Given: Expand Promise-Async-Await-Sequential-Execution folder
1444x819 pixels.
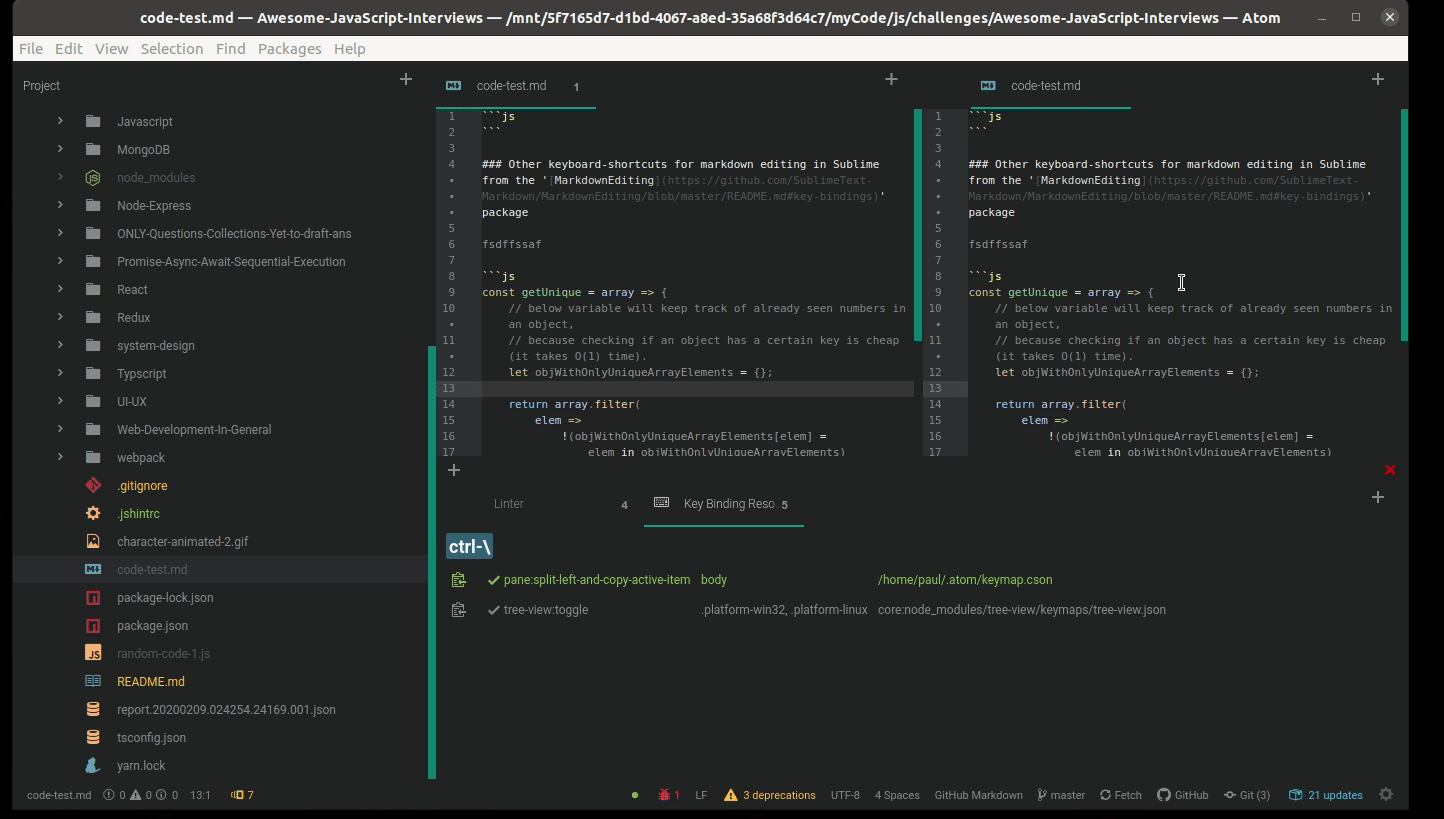Looking at the screenshot, I should coord(60,261).
